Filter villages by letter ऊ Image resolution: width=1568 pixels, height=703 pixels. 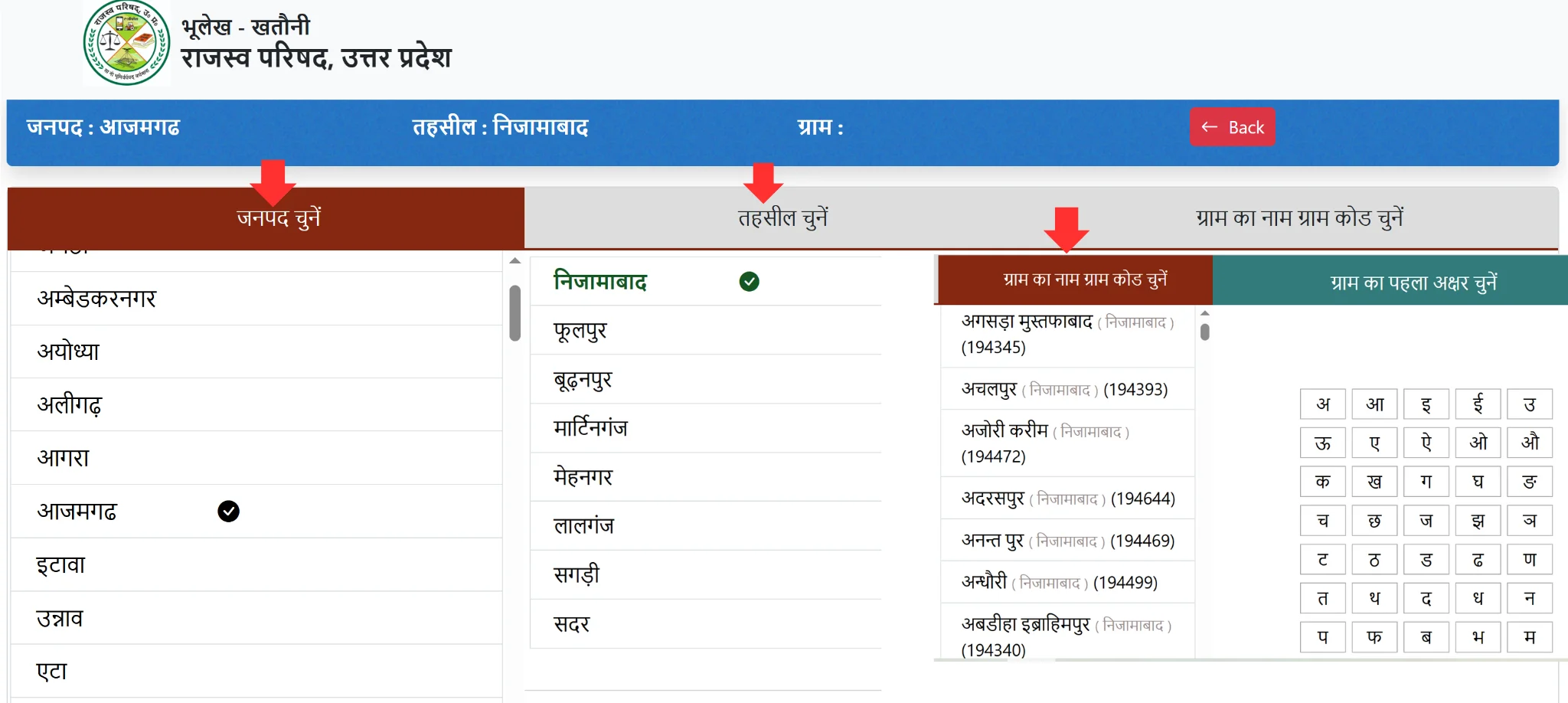1323,443
